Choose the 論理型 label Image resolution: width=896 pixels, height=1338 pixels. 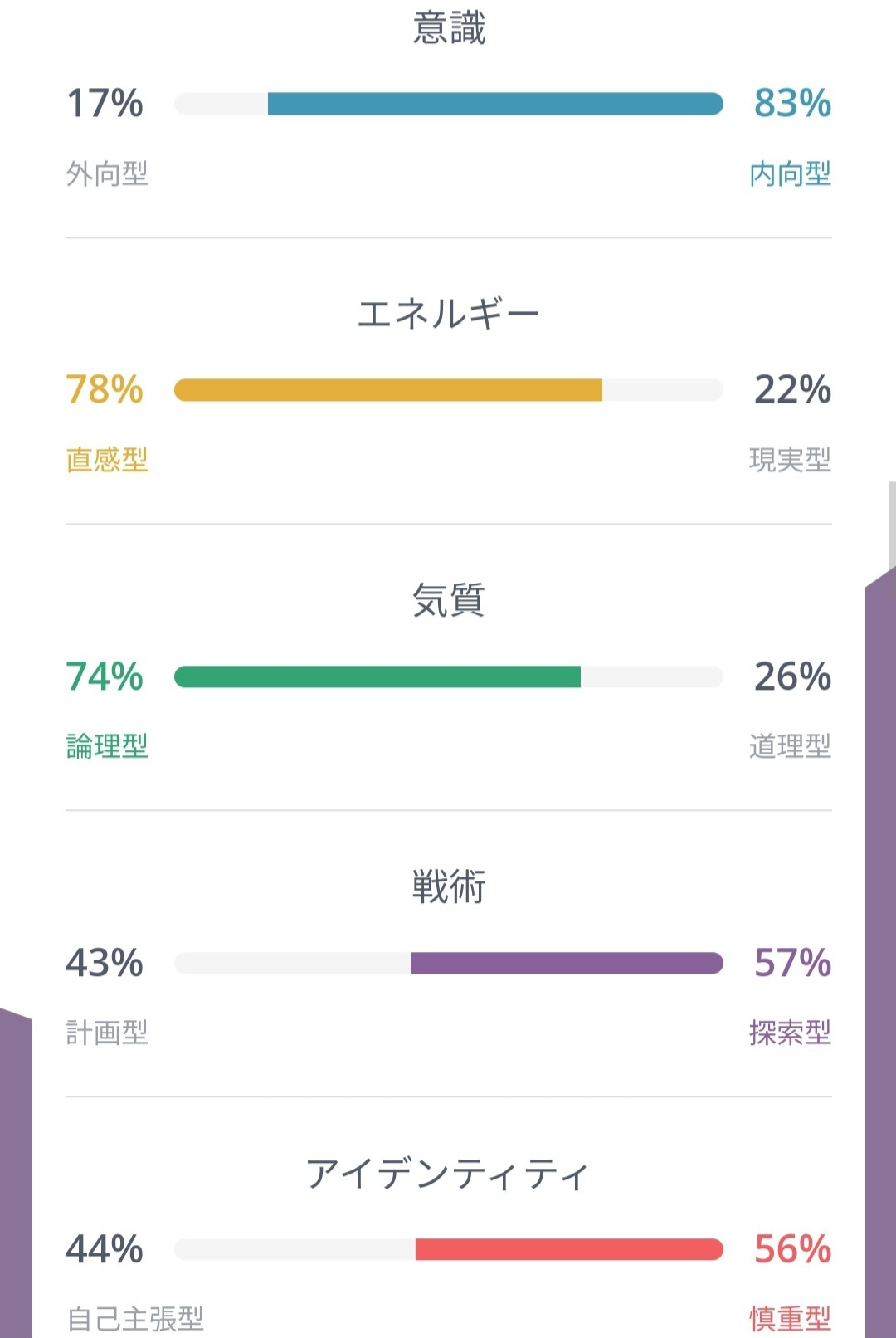[107, 746]
